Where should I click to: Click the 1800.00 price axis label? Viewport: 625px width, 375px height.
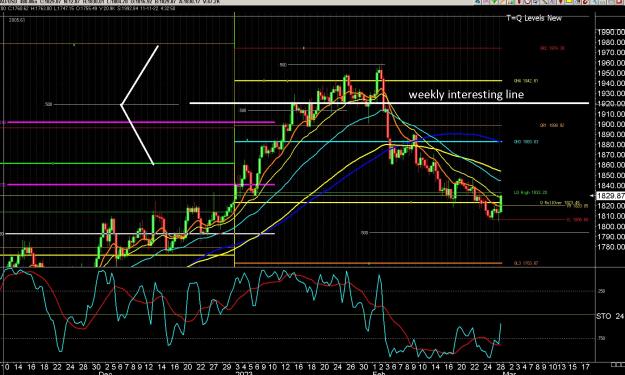tap(611, 226)
